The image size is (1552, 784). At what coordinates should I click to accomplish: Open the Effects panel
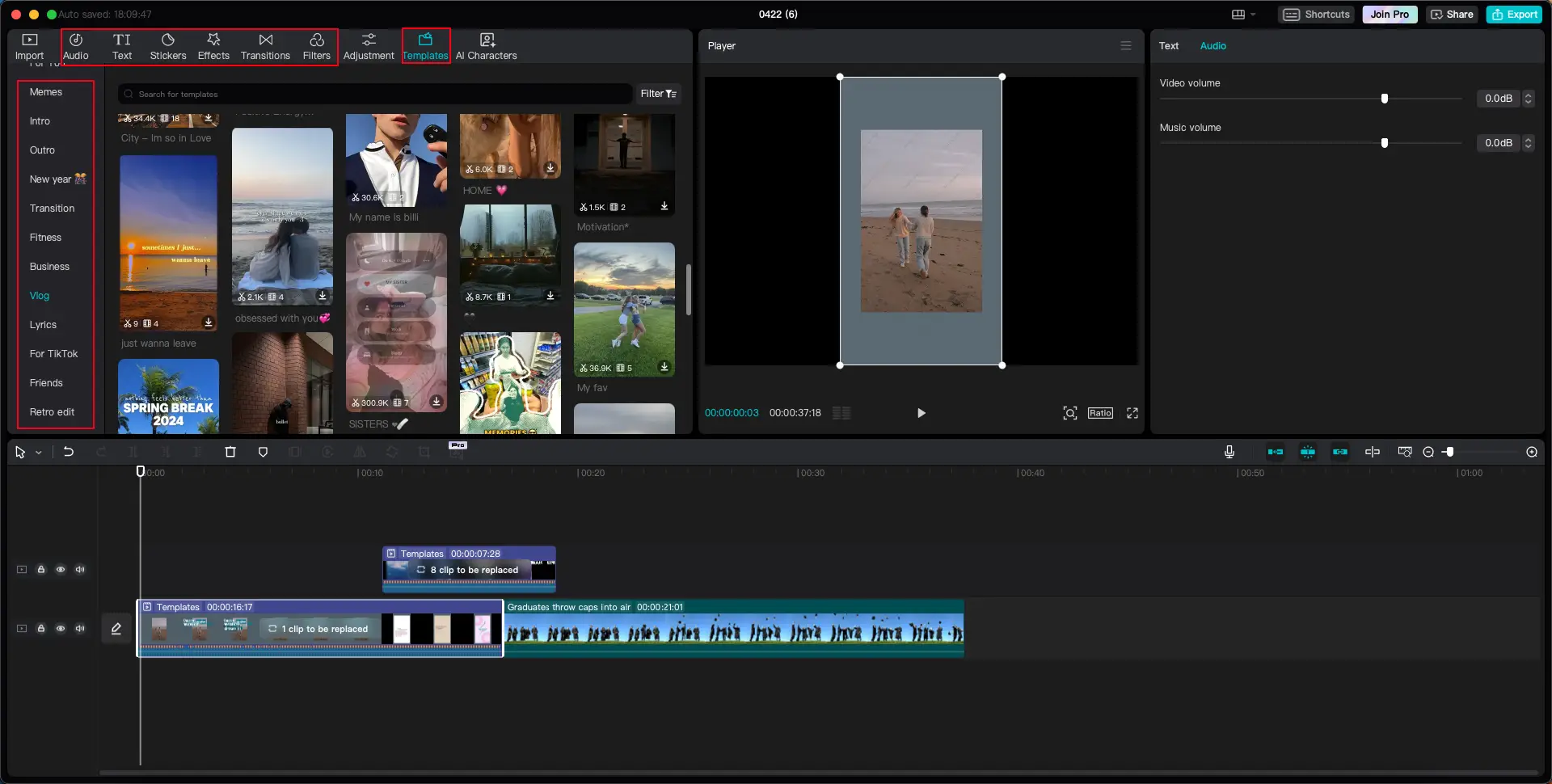coord(213,46)
